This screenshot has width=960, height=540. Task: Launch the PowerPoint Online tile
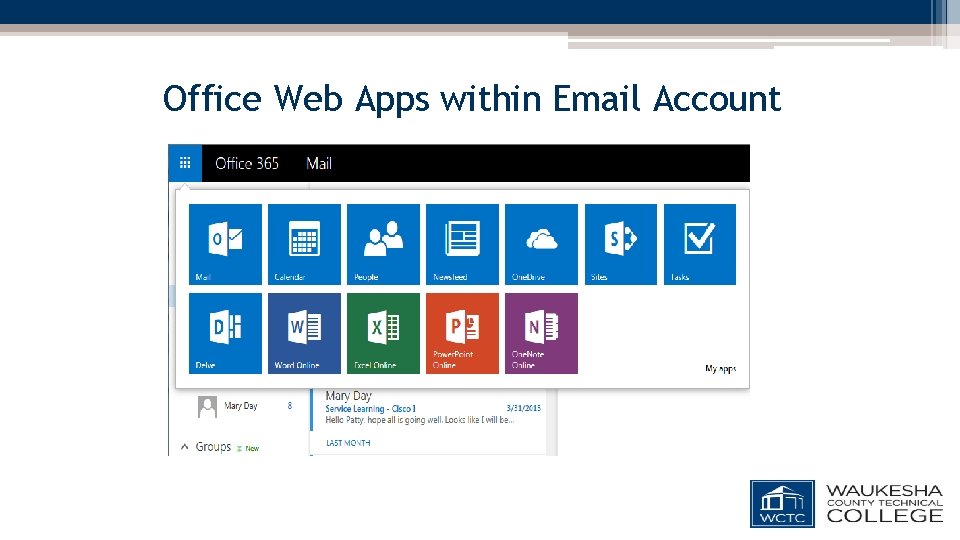(462, 333)
